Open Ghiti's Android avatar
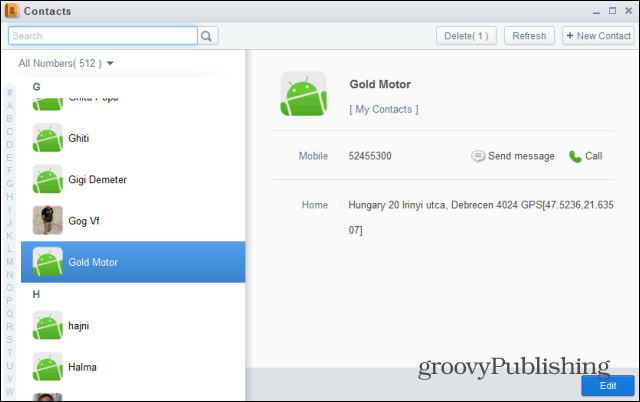This screenshot has height=402, width=640. (x=48, y=138)
